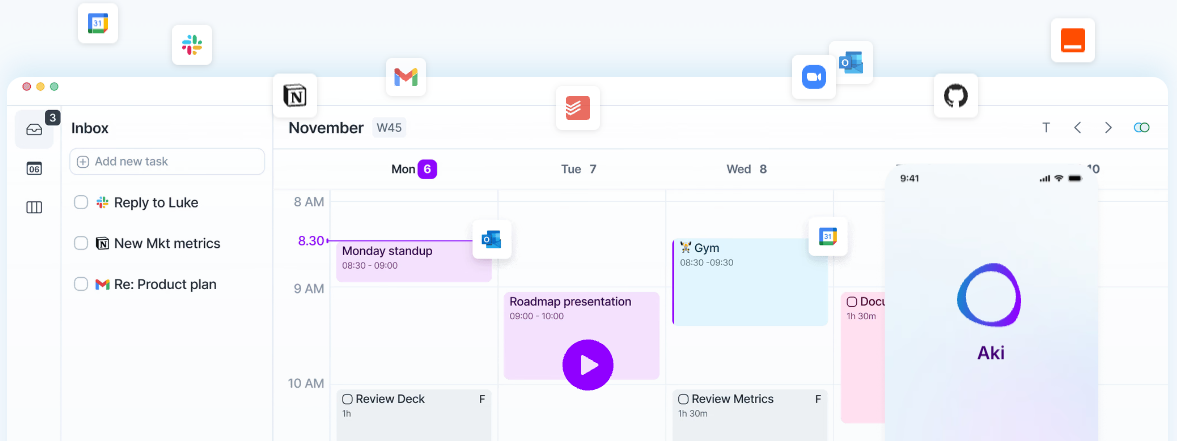The height and width of the screenshot is (441, 1177).
Task: Click the floating Slack icon
Action: pyautogui.click(x=192, y=45)
